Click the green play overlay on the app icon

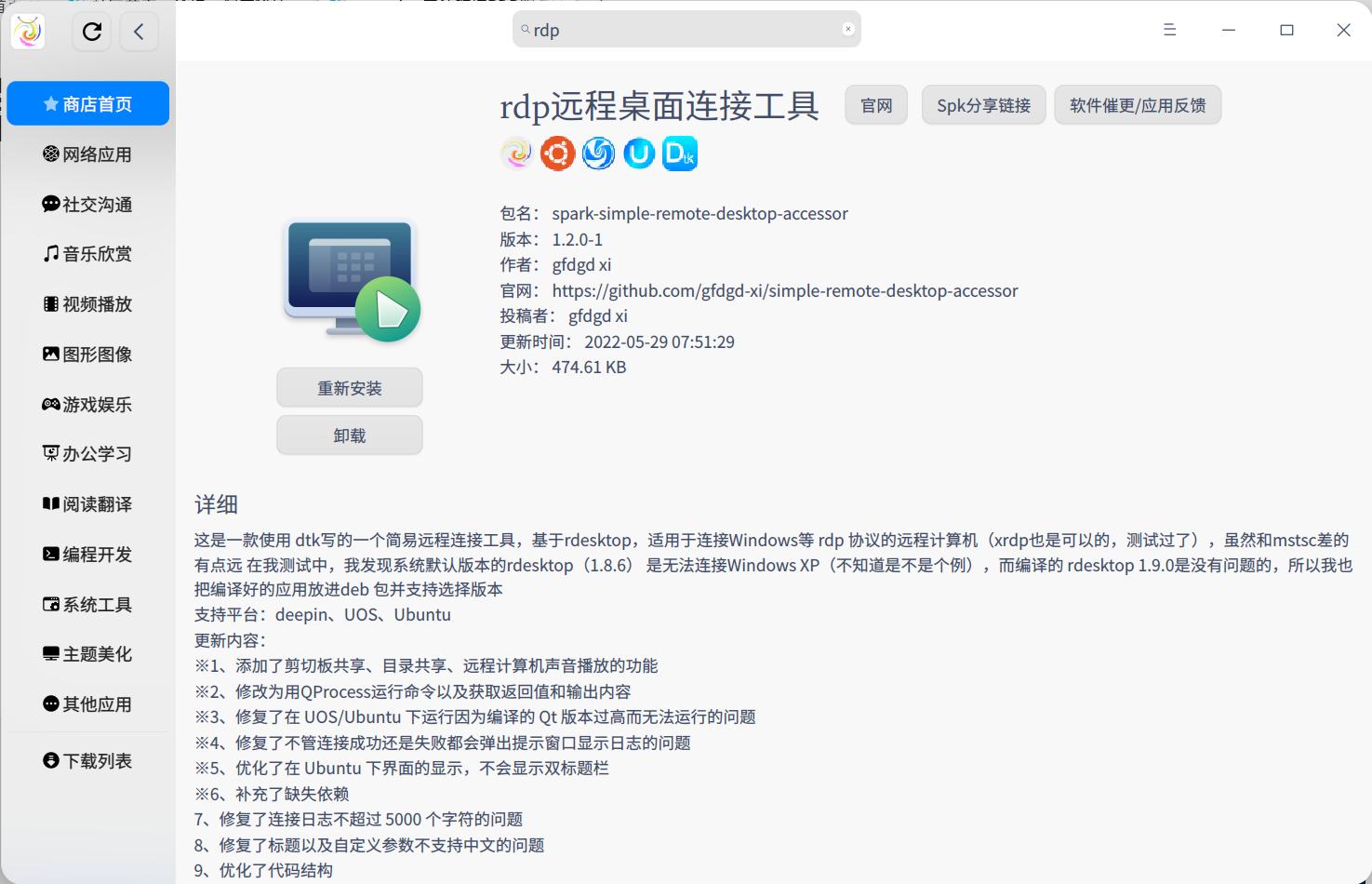pyautogui.click(x=388, y=309)
